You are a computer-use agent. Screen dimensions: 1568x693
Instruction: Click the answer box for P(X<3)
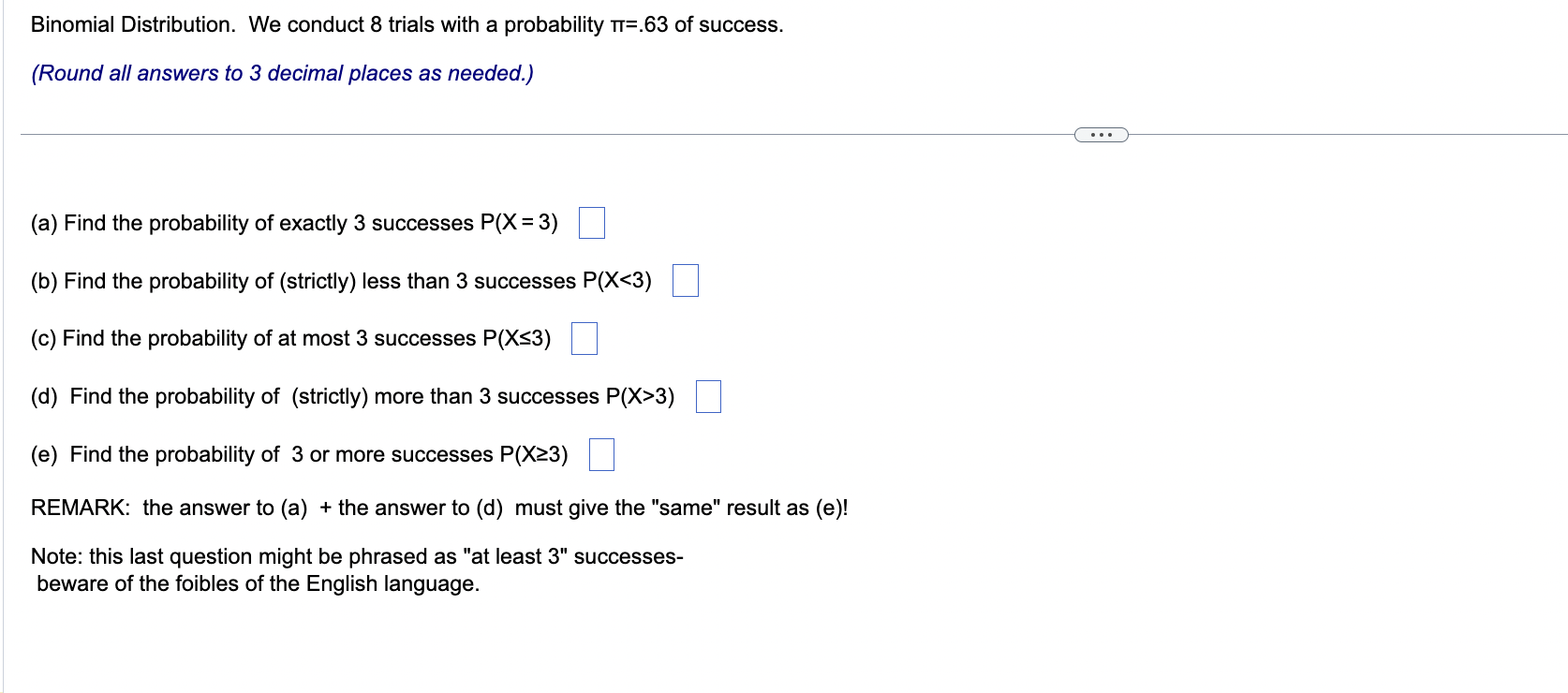[x=686, y=281]
